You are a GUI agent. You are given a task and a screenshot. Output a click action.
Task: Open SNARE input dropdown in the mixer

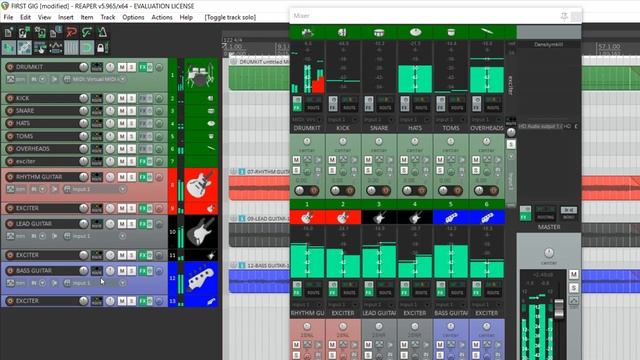379,120
